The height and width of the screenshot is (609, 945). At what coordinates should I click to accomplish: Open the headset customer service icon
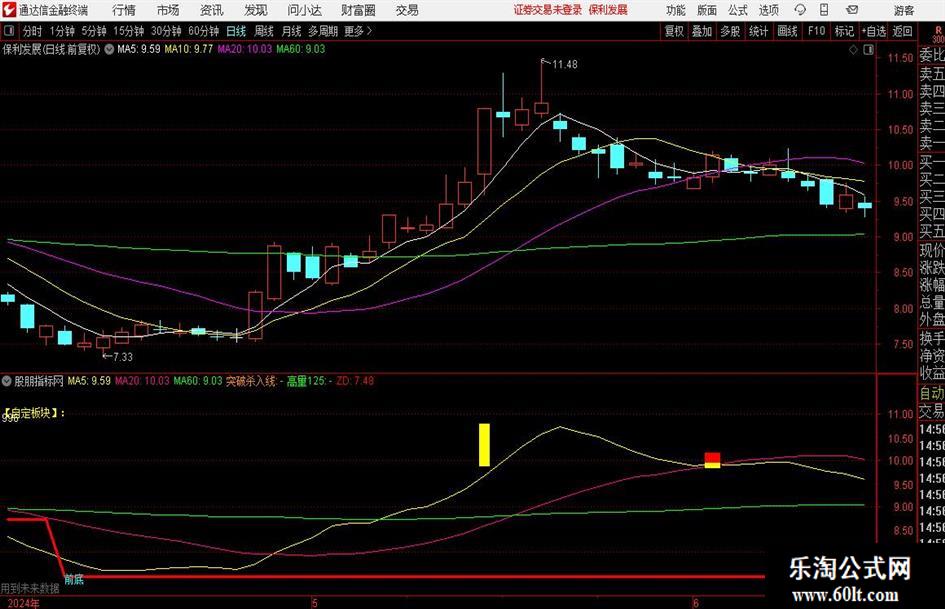click(x=800, y=10)
